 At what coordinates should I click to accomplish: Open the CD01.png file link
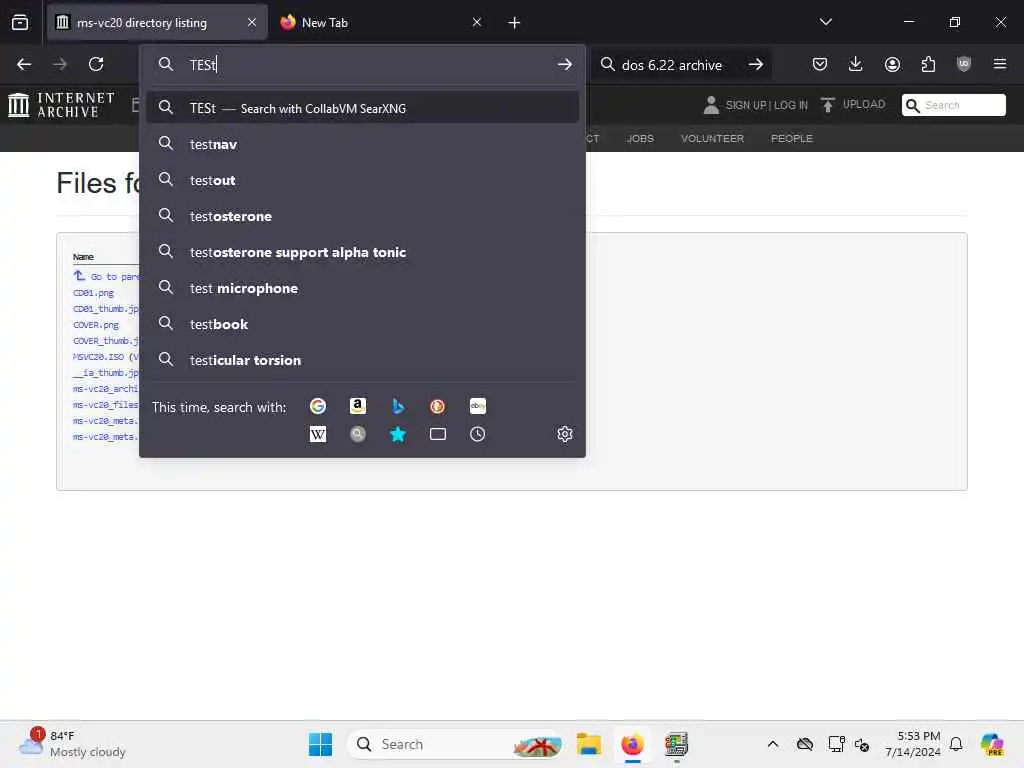pyautogui.click(x=93, y=293)
